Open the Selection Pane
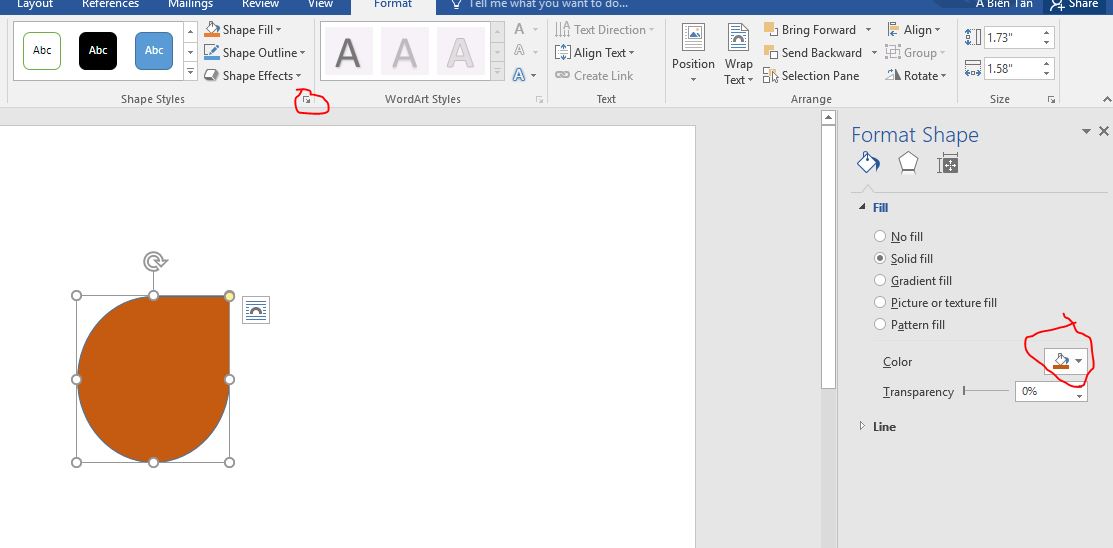The width and height of the screenshot is (1113, 548). pos(811,75)
